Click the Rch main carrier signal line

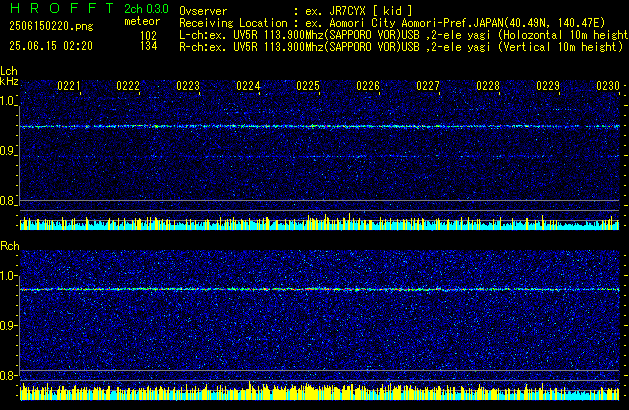point(320,289)
